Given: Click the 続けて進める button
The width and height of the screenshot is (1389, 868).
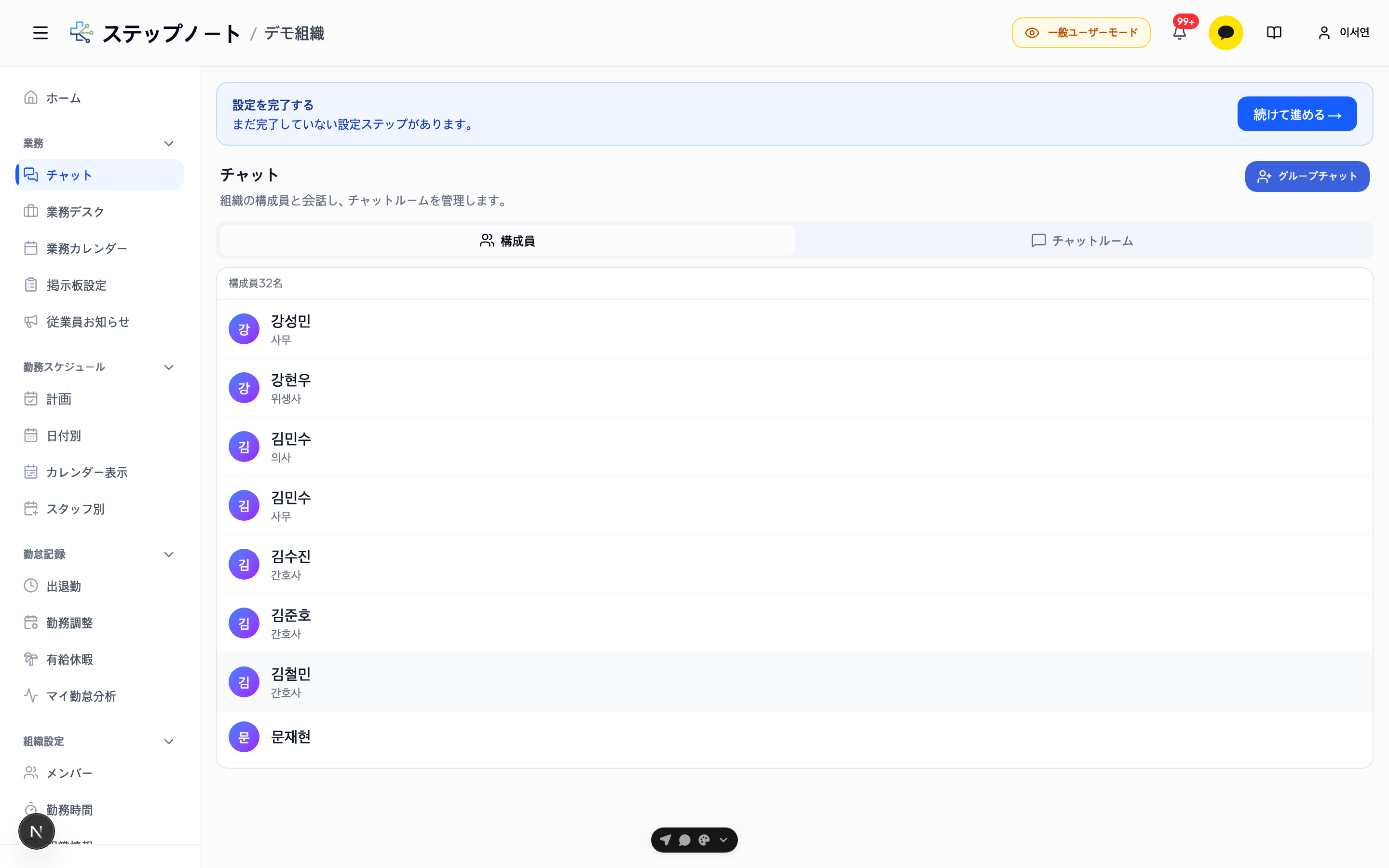Looking at the screenshot, I should click(x=1296, y=114).
